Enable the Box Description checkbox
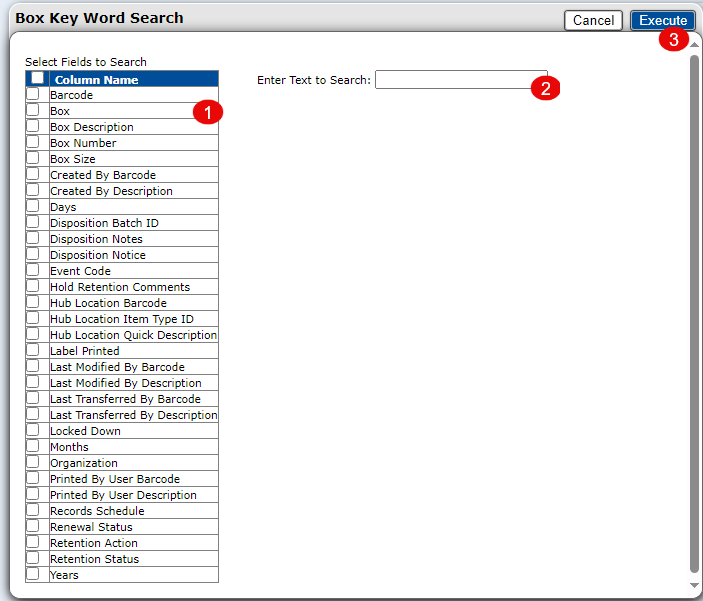The width and height of the screenshot is (703, 601). click(x=33, y=126)
